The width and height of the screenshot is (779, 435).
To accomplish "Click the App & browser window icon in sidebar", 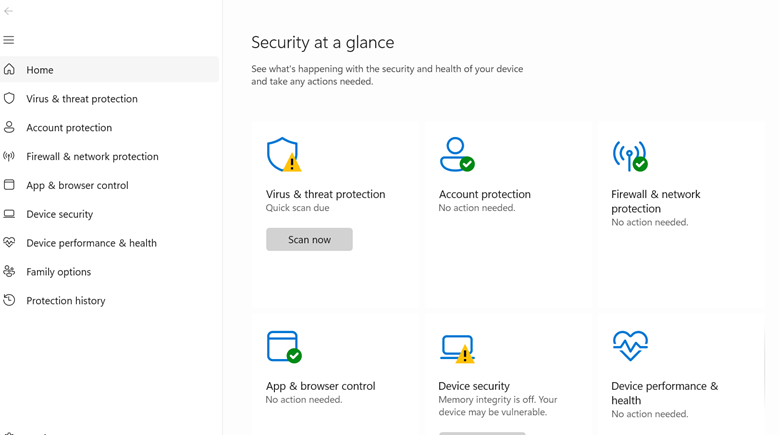I will pyautogui.click(x=9, y=185).
